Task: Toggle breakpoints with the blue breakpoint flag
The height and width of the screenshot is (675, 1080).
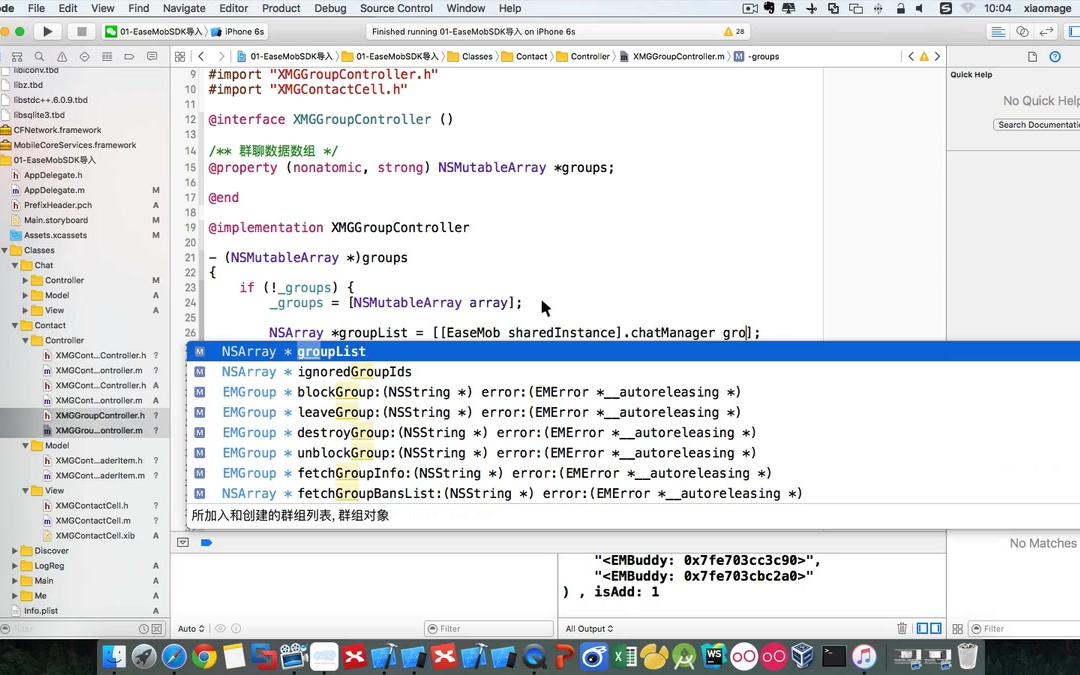Action: pyautogui.click(x=206, y=543)
